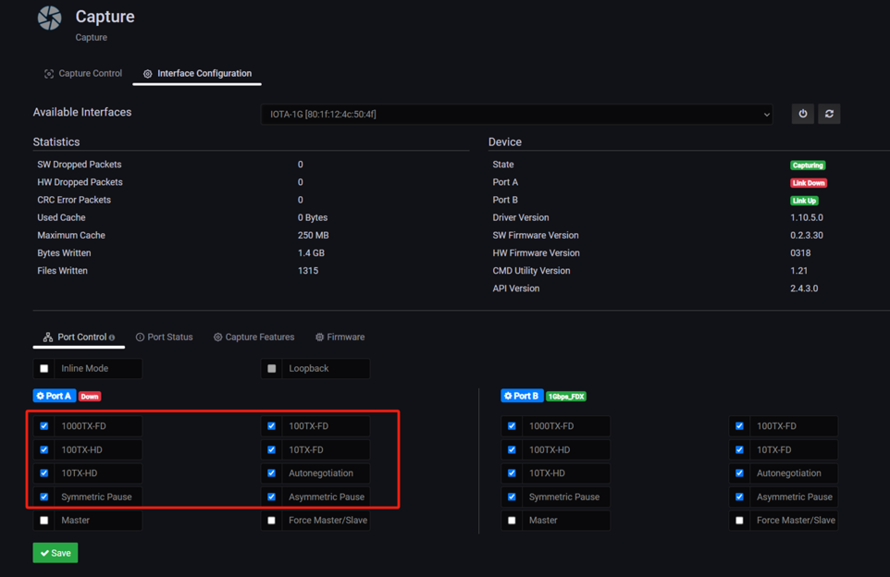The height and width of the screenshot is (577, 890).
Task: Open the Port Status tab
Action: [x=164, y=337]
